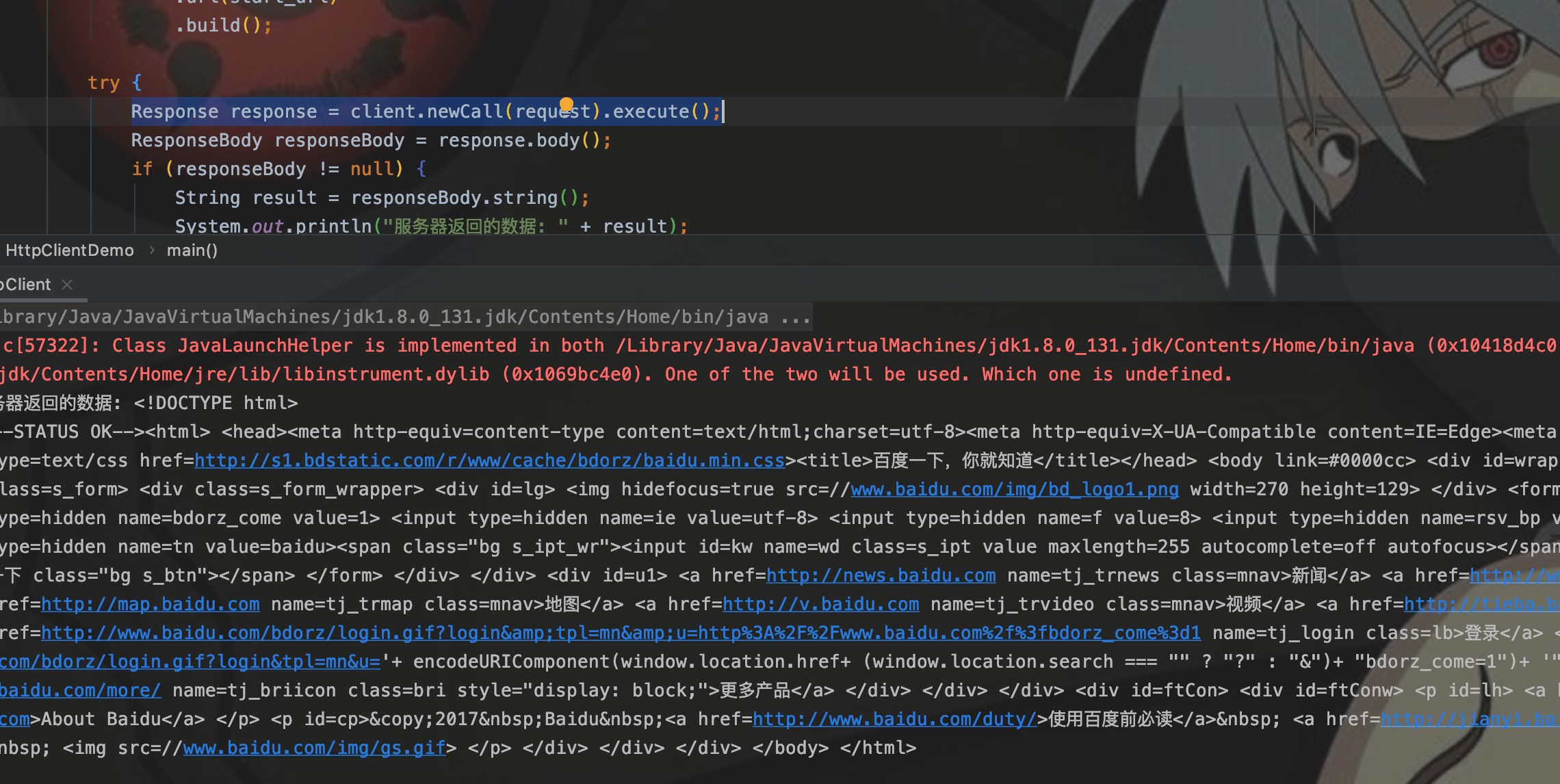This screenshot has width=1560, height=784.
Task: Click the orange marker dot on request
Action: 567,104
